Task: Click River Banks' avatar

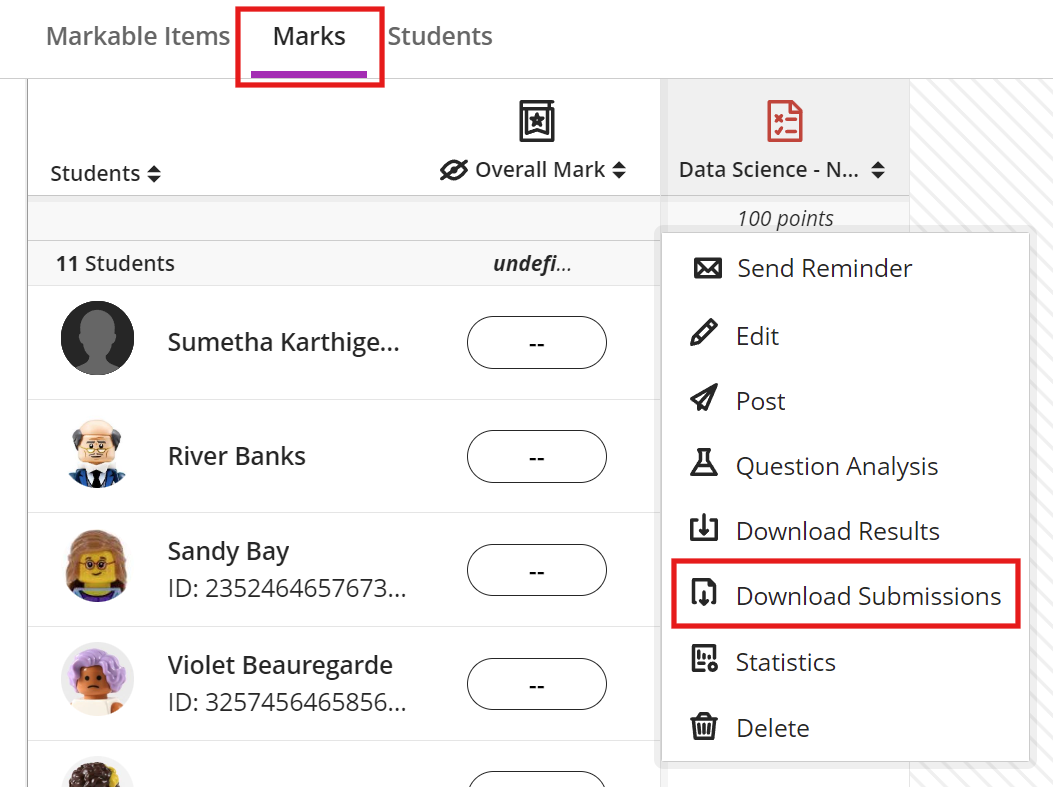Action: pos(97,455)
